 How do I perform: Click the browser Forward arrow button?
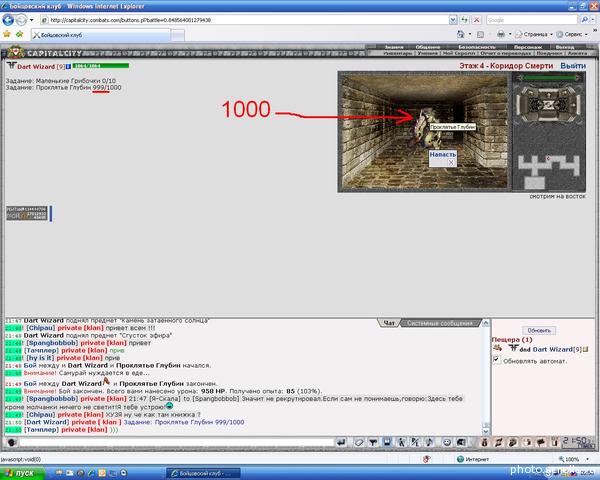(x=21, y=20)
